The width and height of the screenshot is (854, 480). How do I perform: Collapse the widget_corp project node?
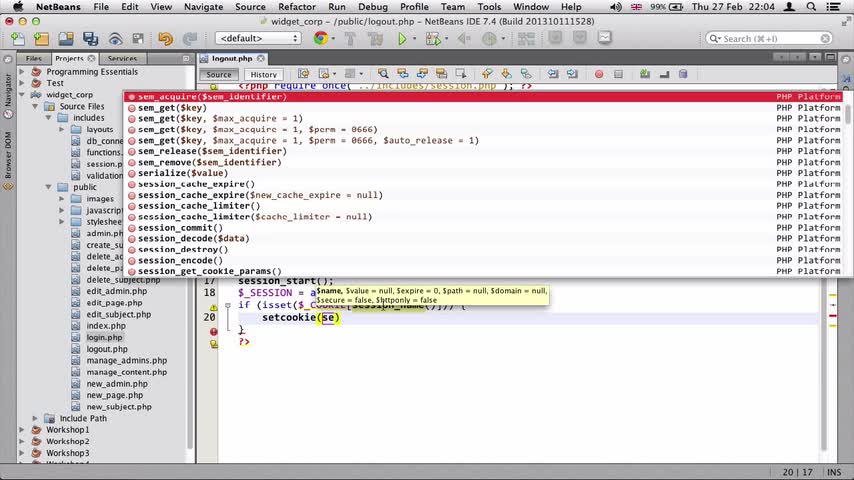pyautogui.click(x=22, y=95)
